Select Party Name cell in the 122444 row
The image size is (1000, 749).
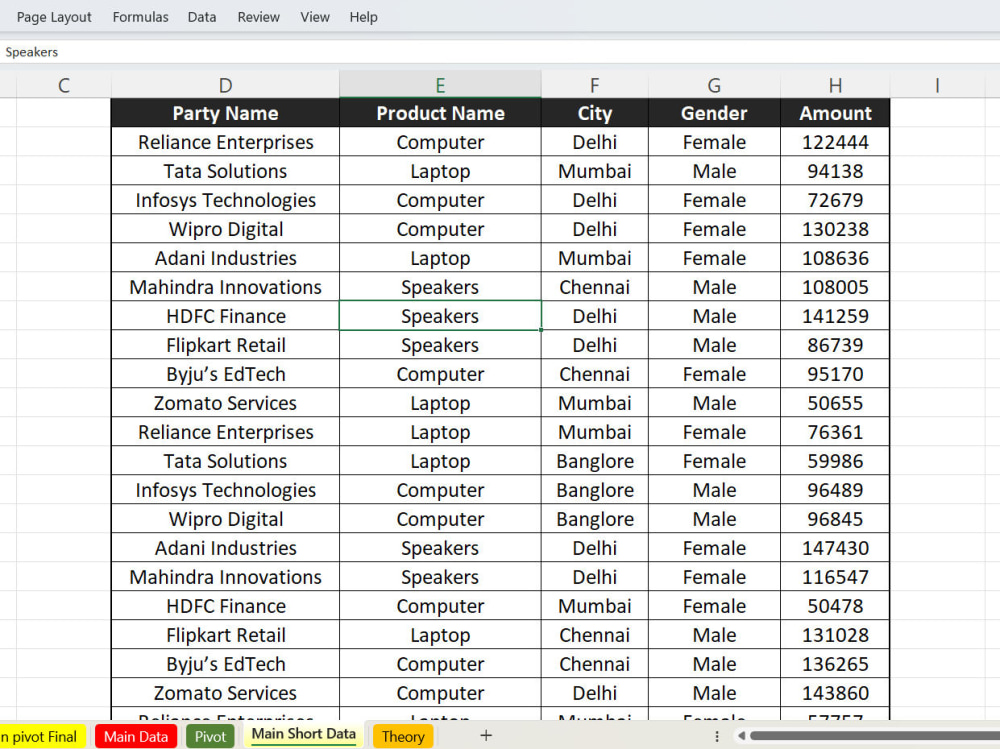(x=225, y=142)
